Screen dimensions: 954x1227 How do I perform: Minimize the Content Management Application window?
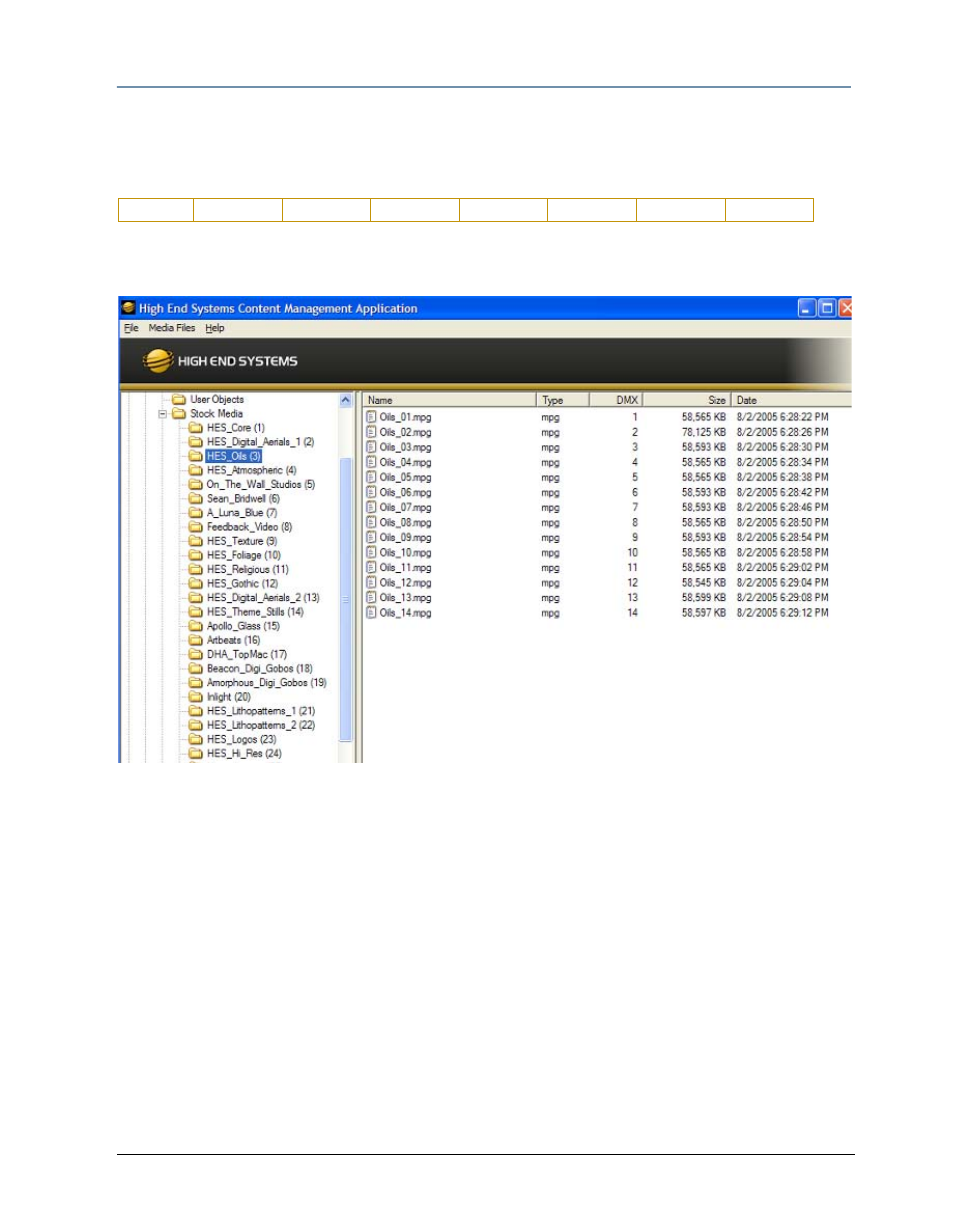click(x=806, y=308)
